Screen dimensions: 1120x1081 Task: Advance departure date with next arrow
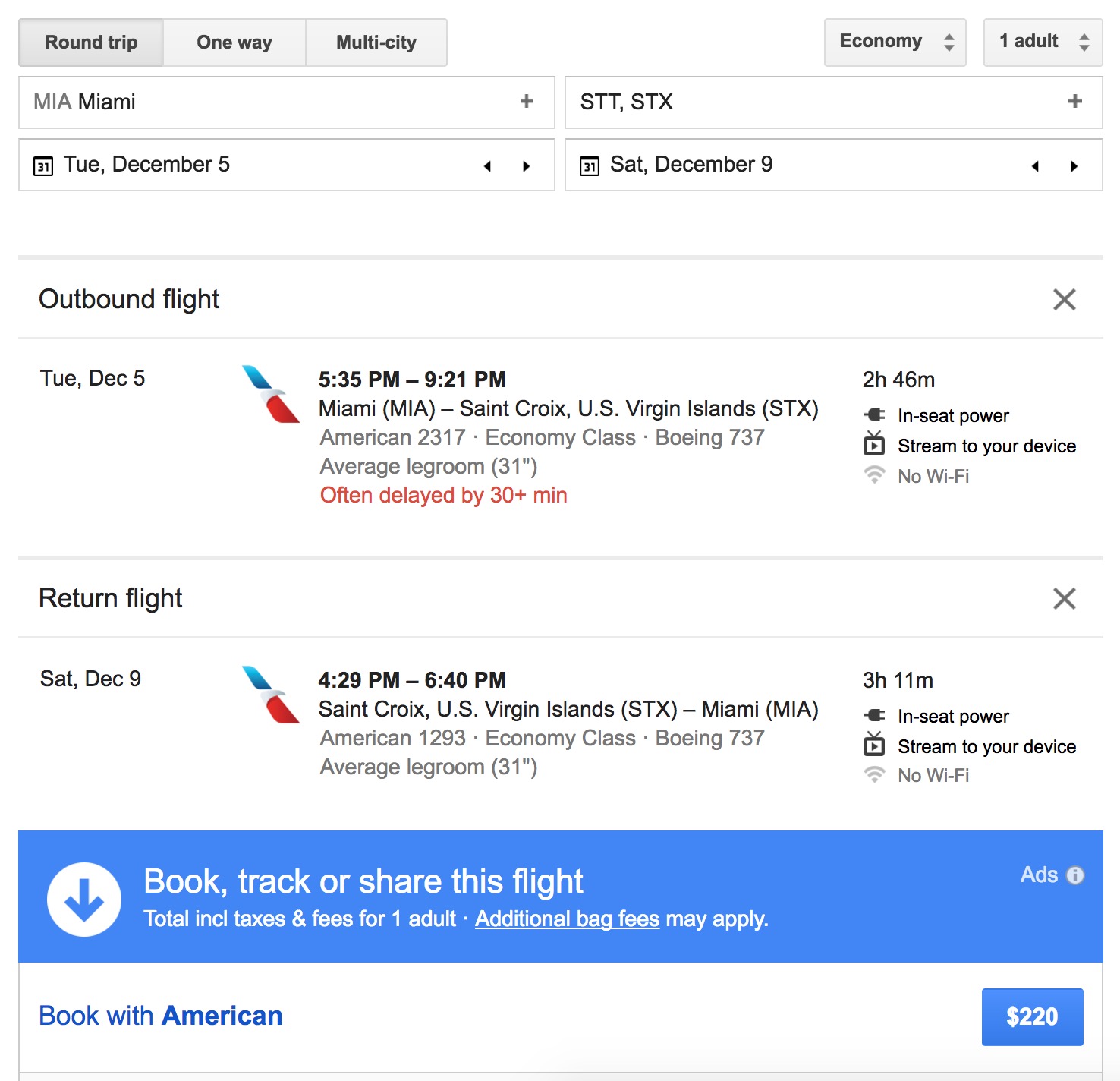point(527,166)
